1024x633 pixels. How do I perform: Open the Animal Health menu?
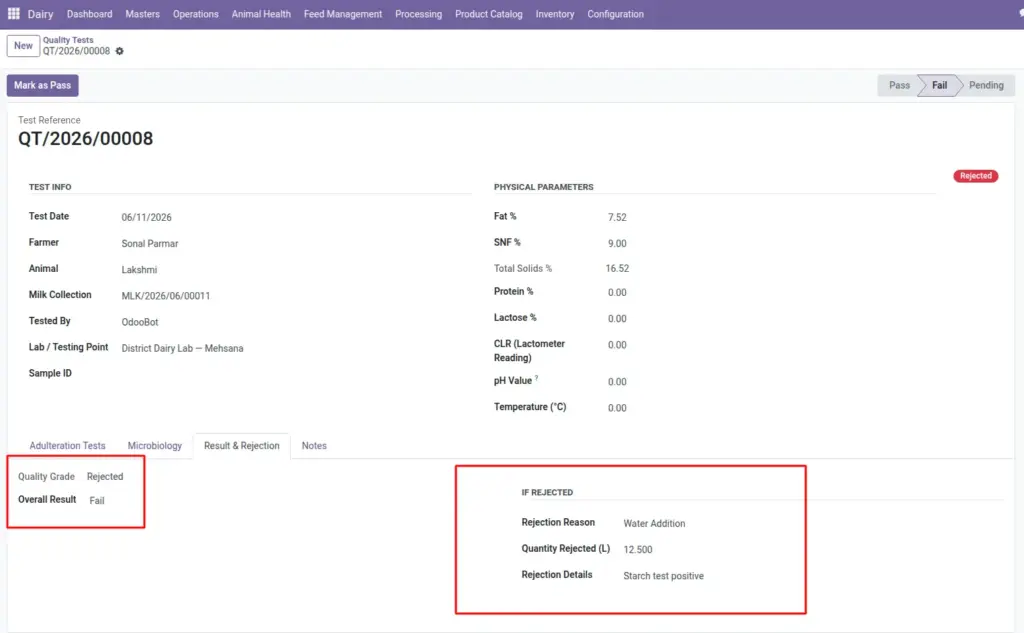coord(261,14)
